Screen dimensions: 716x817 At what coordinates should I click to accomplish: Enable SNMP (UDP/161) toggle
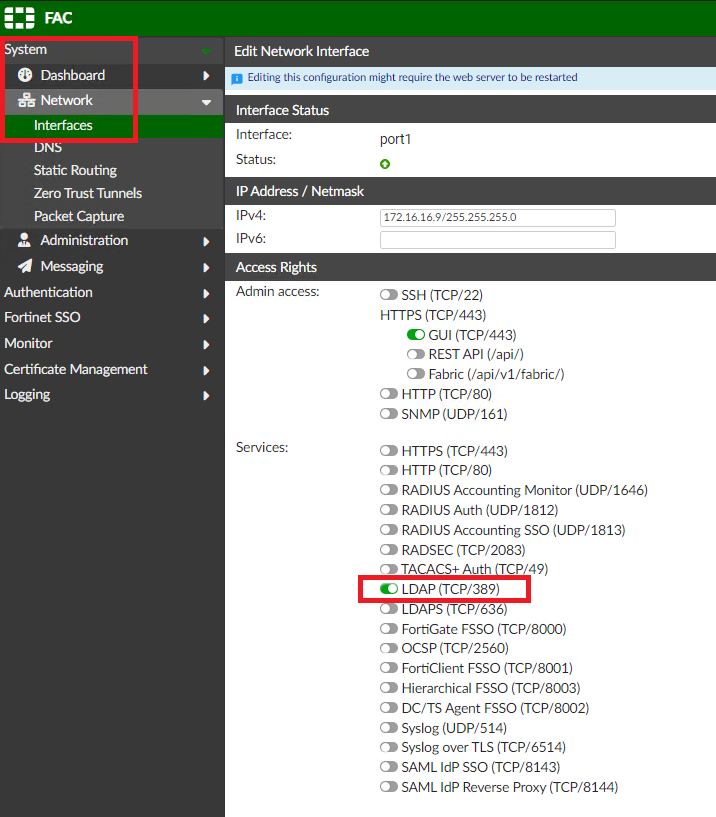click(x=389, y=414)
